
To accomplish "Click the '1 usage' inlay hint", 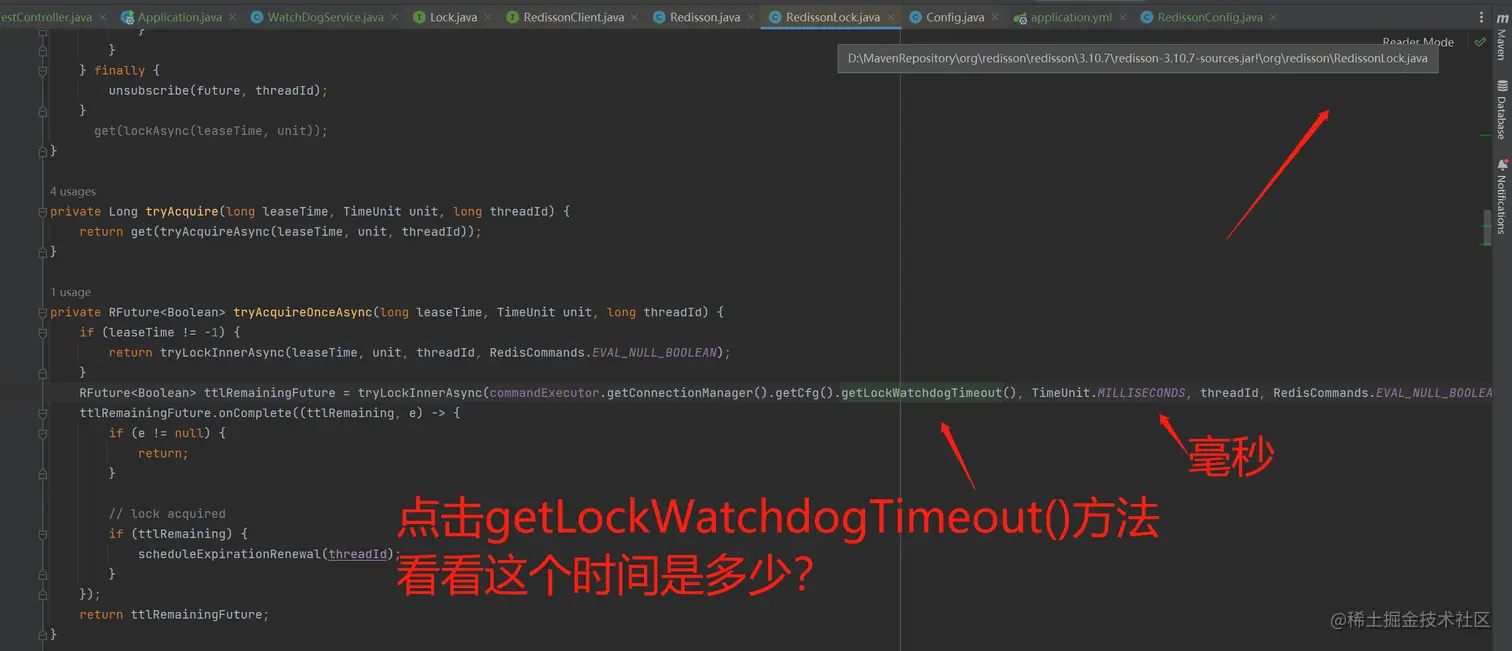I will 70,292.
